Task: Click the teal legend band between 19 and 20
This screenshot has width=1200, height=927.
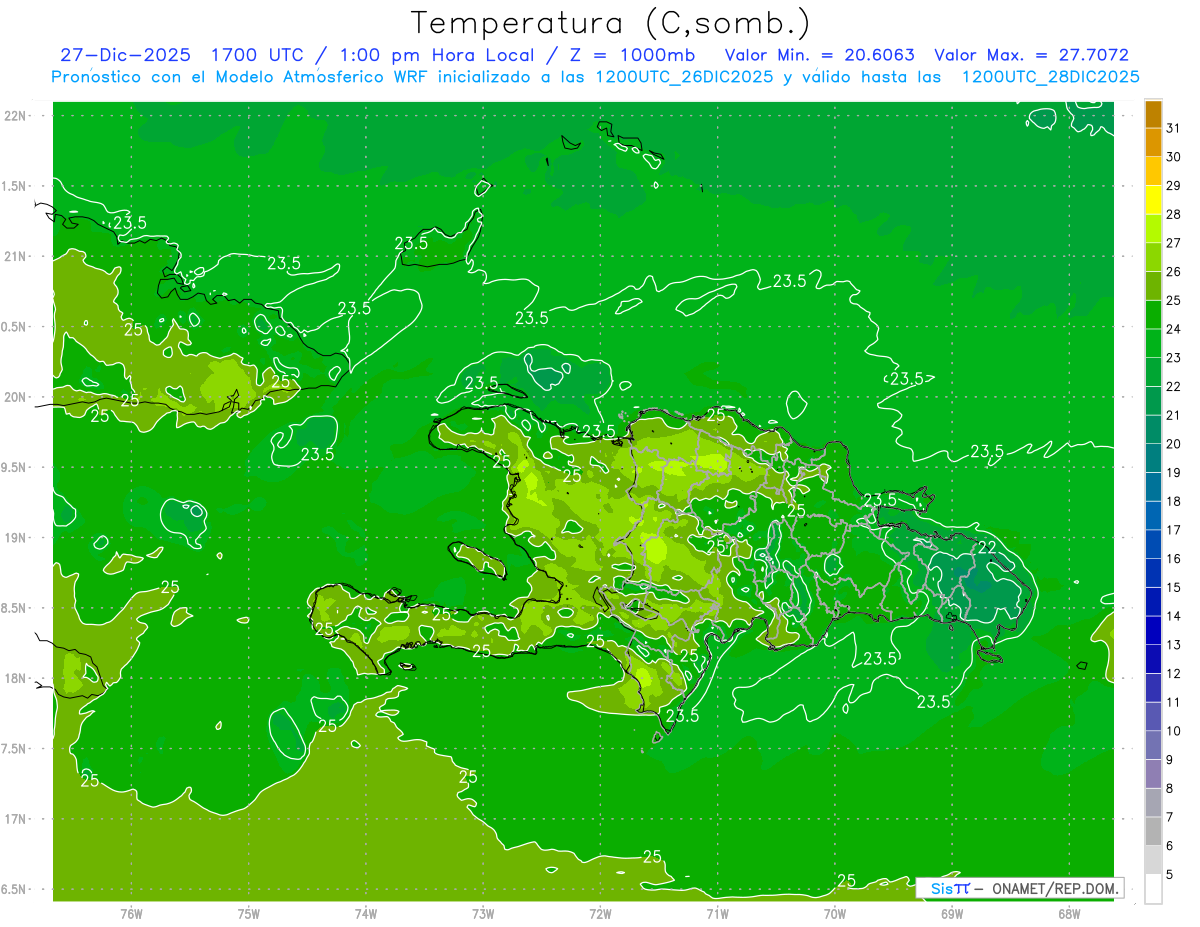Action: (x=1153, y=458)
